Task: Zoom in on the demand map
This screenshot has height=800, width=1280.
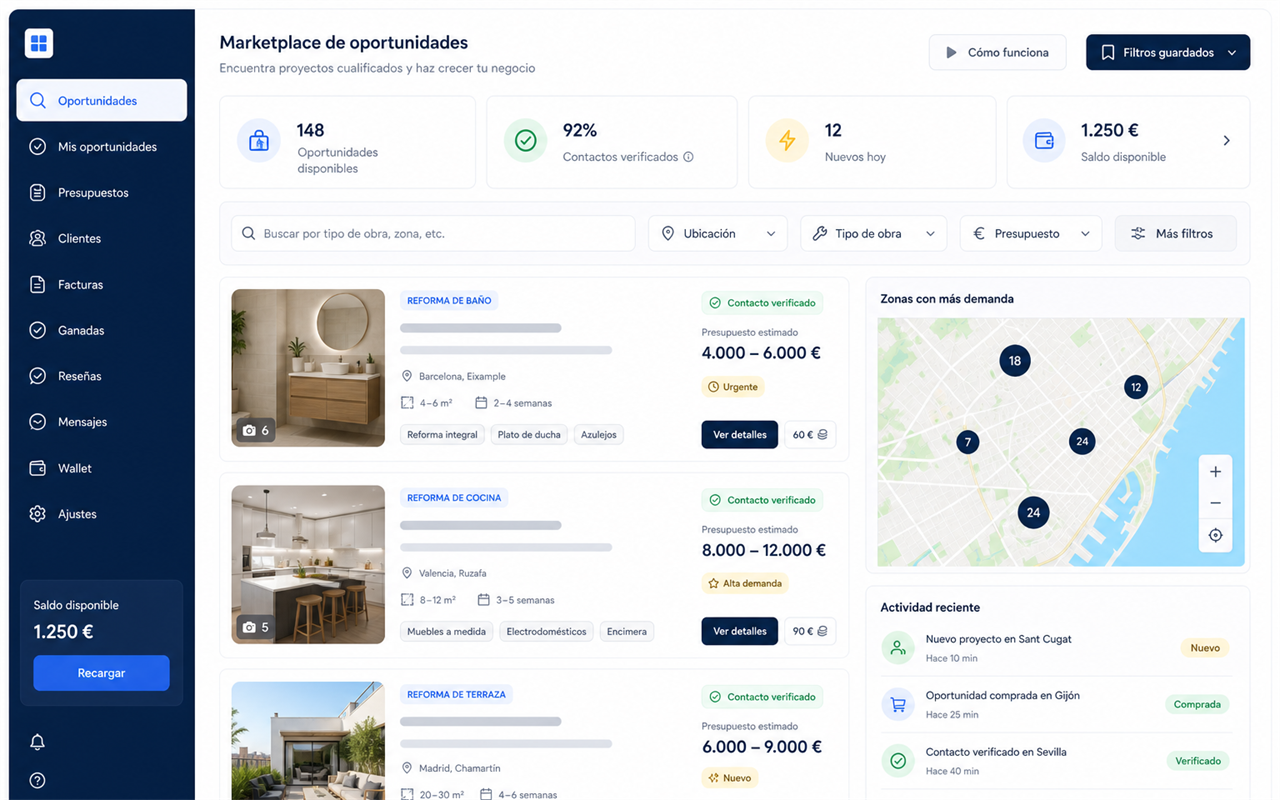Action: point(1216,472)
